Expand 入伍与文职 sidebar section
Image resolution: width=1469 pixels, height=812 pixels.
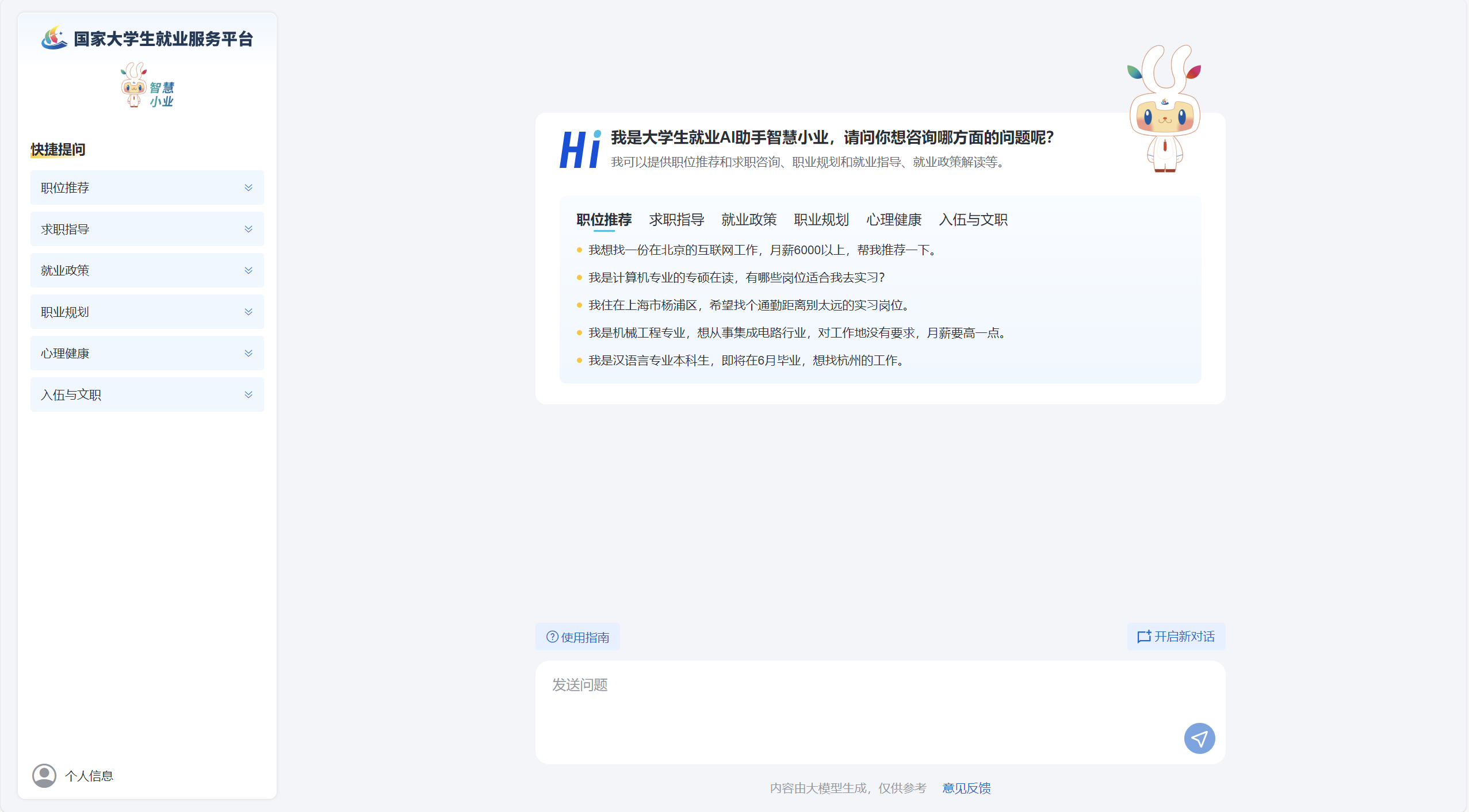(x=147, y=394)
